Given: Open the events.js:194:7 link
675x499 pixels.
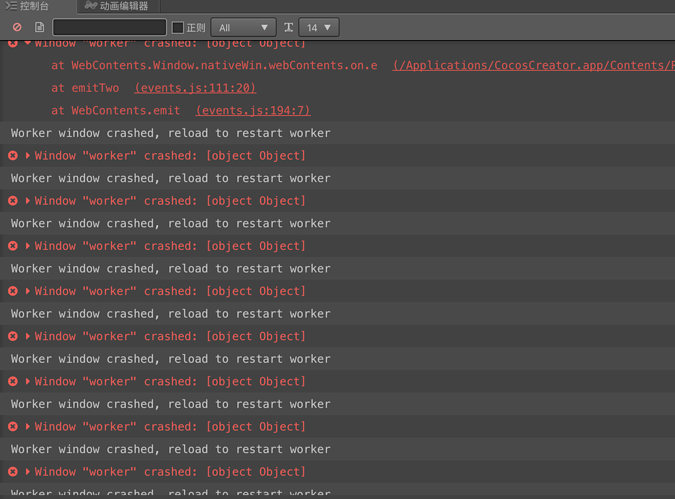Looking at the screenshot, I should pos(253,111).
